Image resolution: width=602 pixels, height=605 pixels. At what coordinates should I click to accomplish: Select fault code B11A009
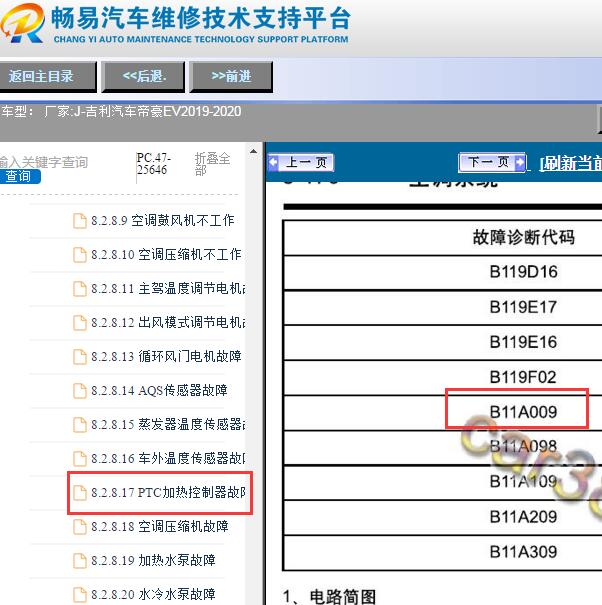(523, 412)
